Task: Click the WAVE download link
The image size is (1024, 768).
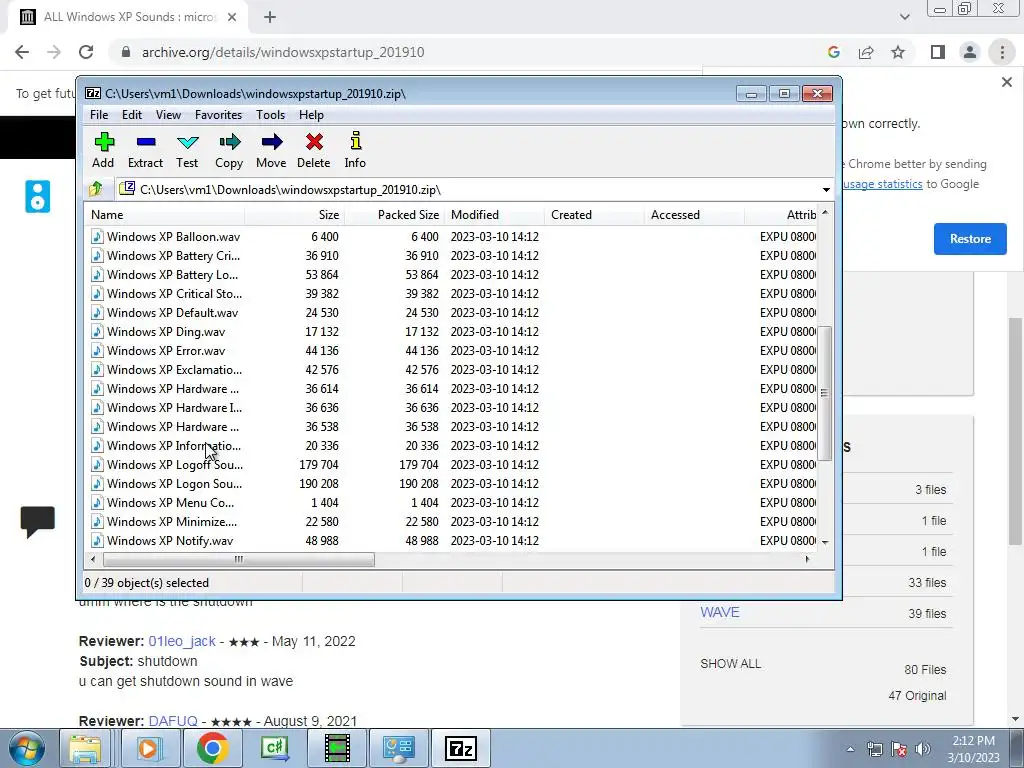Action: pyautogui.click(x=720, y=613)
